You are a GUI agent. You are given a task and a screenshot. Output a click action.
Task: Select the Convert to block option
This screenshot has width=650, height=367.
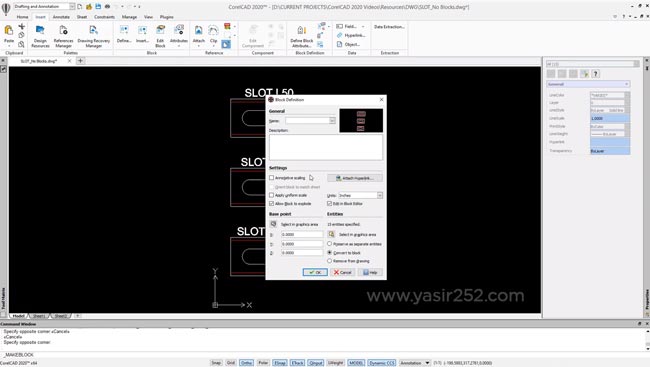(330, 253)
